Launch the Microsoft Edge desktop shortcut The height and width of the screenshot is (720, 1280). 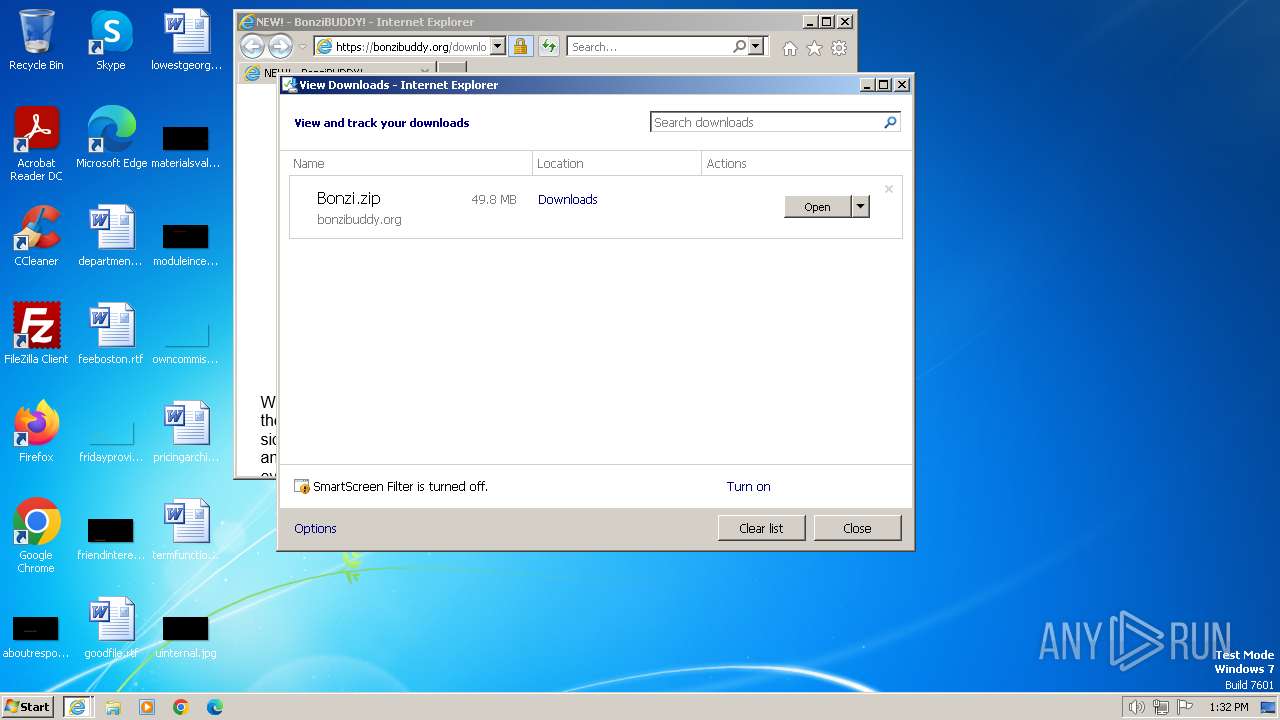pyautogui.click(x=111, y=138)
